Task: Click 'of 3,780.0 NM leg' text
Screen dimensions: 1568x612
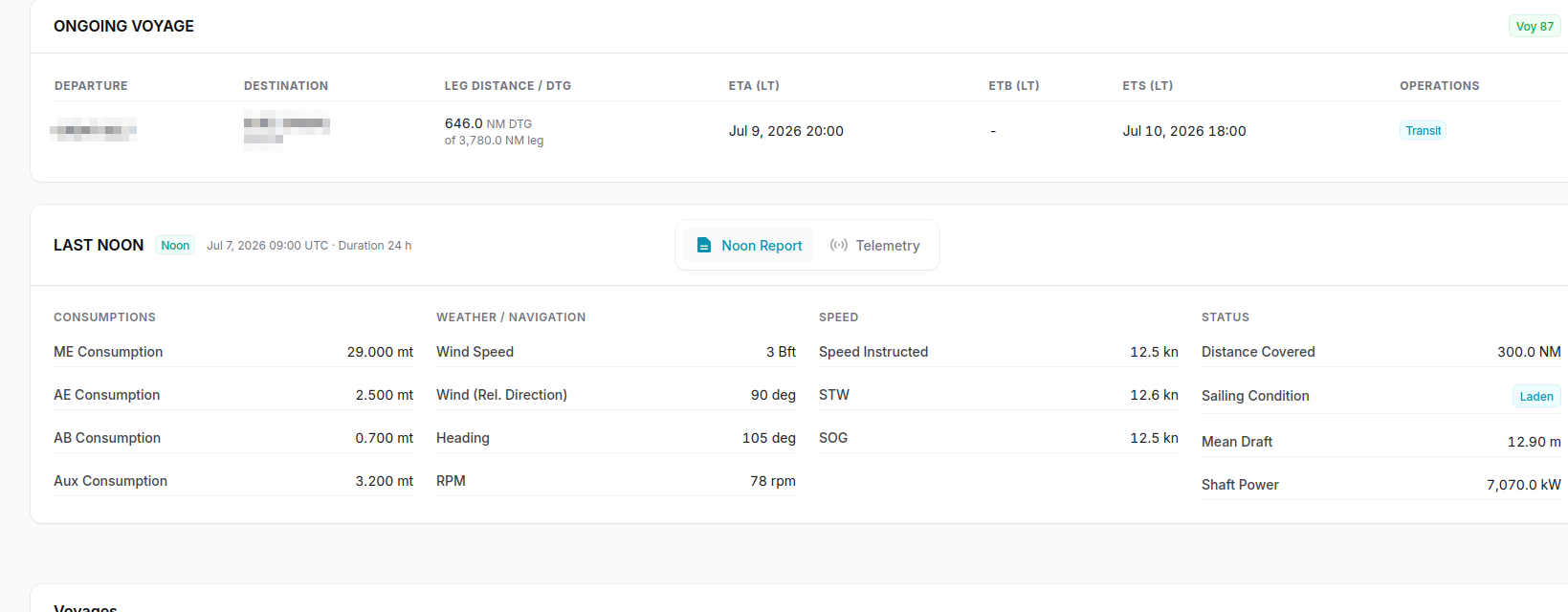Action: pyautogui.click(x=494, y=141)
